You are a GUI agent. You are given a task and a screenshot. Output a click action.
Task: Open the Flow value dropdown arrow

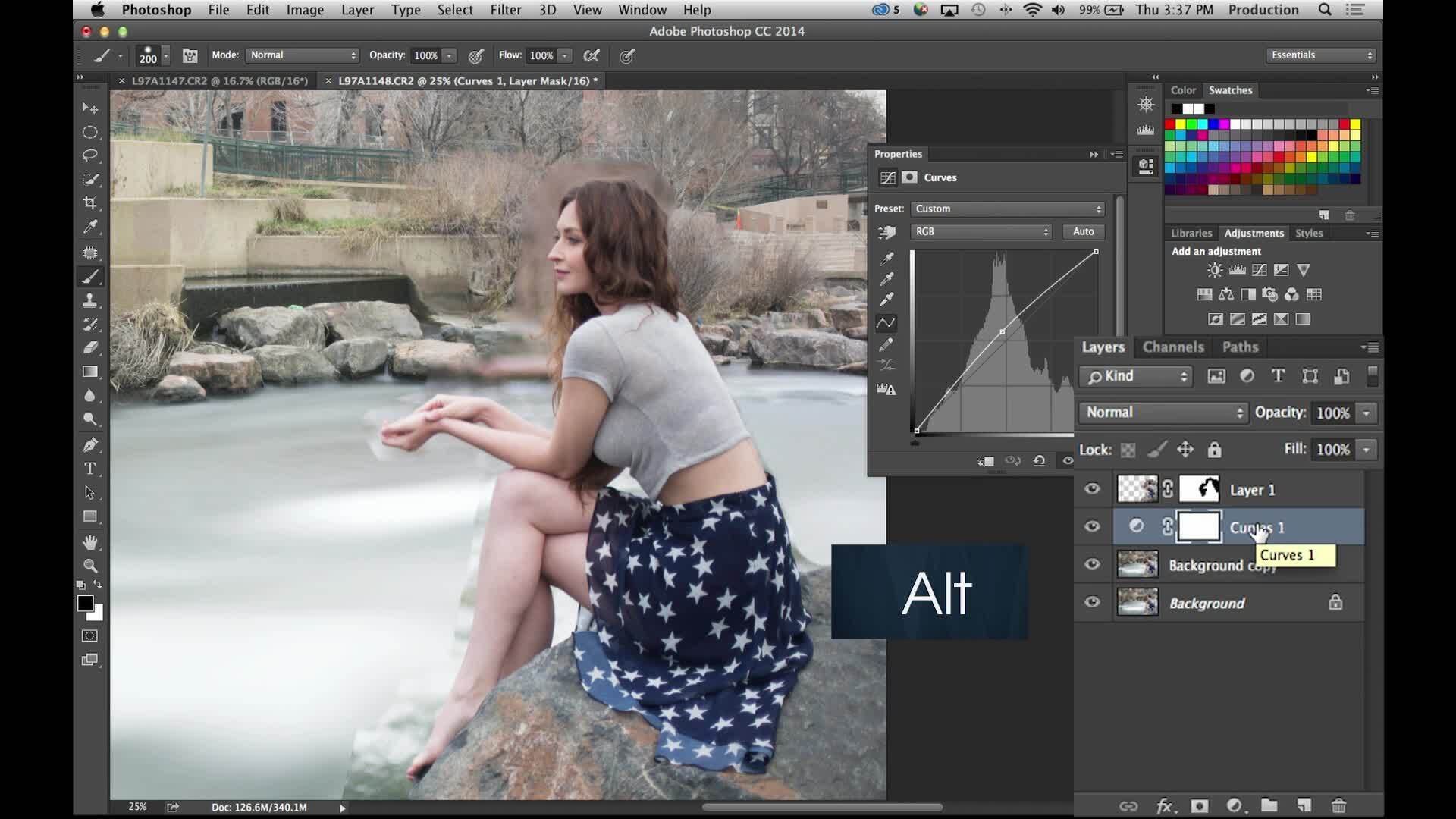564,55
